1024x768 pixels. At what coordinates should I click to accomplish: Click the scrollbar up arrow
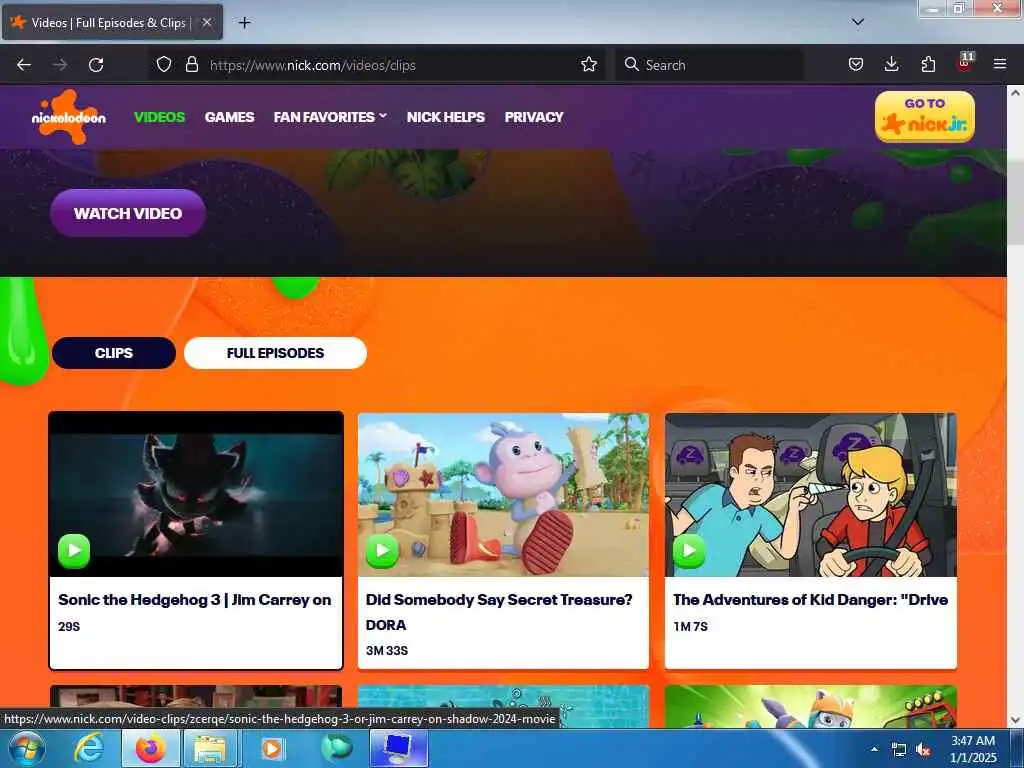(1016, 93)
